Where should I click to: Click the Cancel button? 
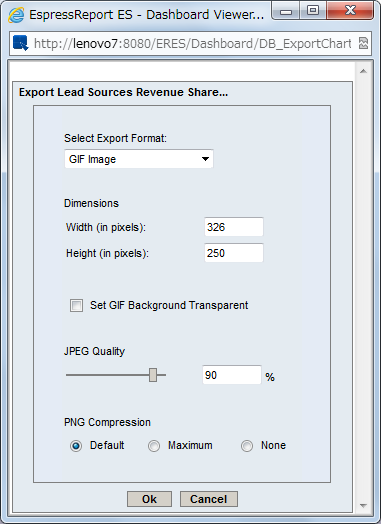209,499
